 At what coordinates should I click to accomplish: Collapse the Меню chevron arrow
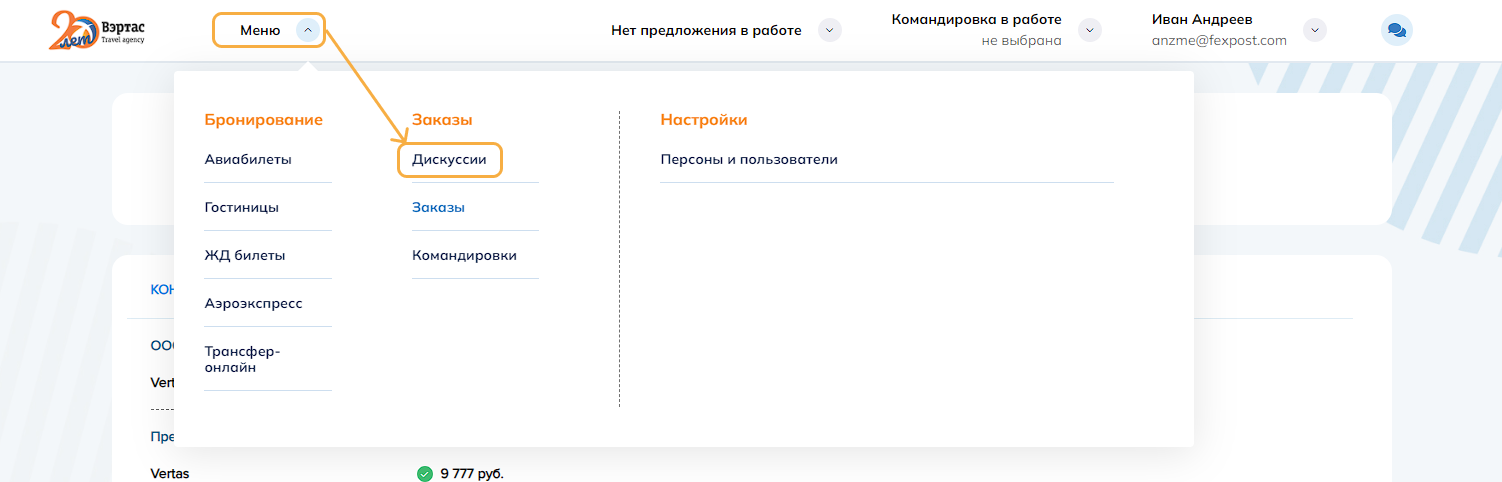tap(308, 31)
